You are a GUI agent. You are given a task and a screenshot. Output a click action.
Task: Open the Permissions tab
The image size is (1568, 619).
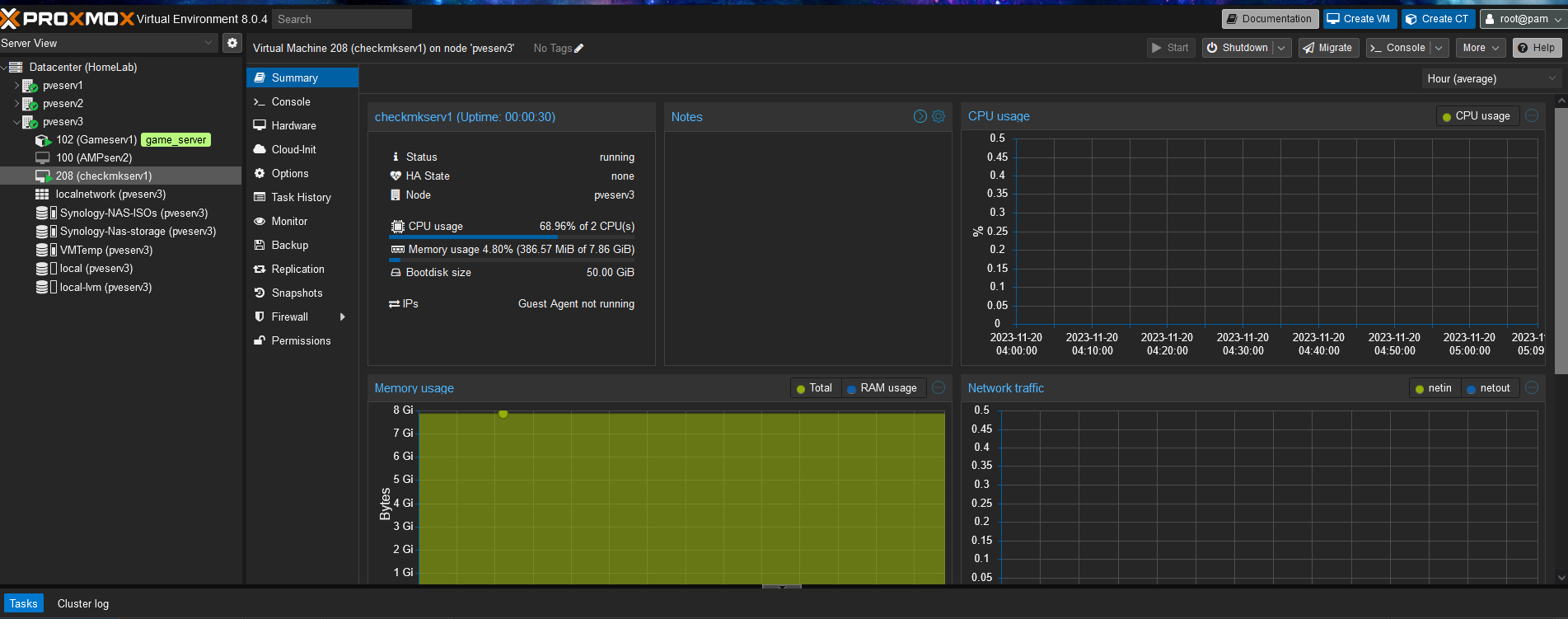pos(302,340)
